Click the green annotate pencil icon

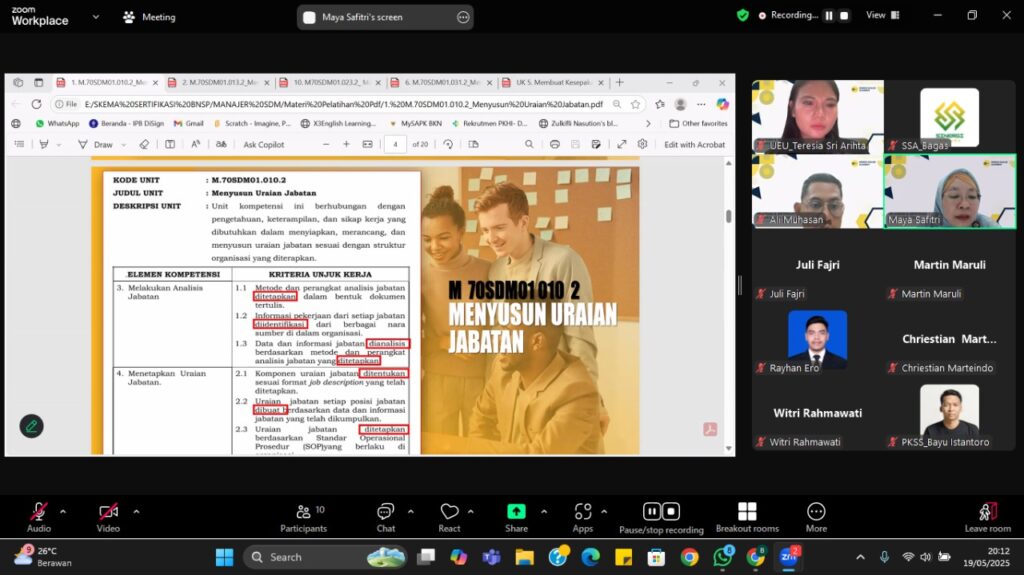pyautogui.click(x=32, y=426)
